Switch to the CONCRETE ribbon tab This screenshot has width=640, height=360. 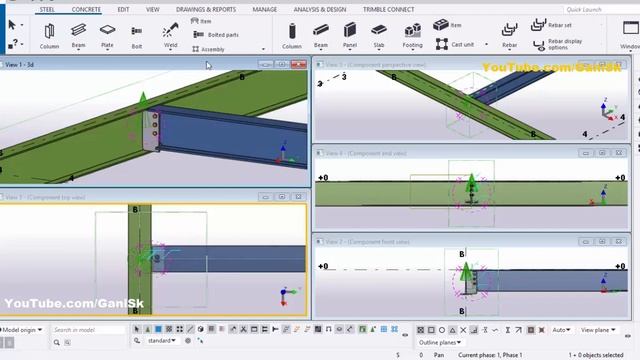pos(86,9)
